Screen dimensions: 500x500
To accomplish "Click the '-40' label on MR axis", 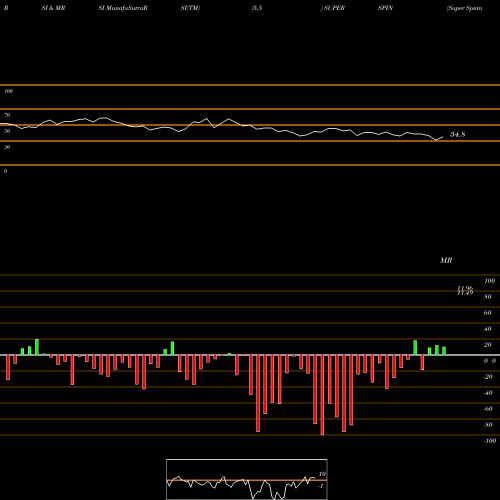I will pyautogui.click(x=488, y=393).
